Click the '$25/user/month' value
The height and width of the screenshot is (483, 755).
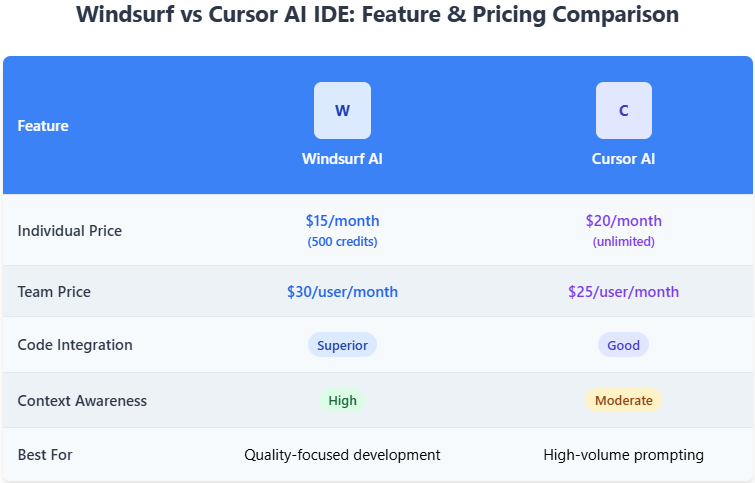coord(624,291)
